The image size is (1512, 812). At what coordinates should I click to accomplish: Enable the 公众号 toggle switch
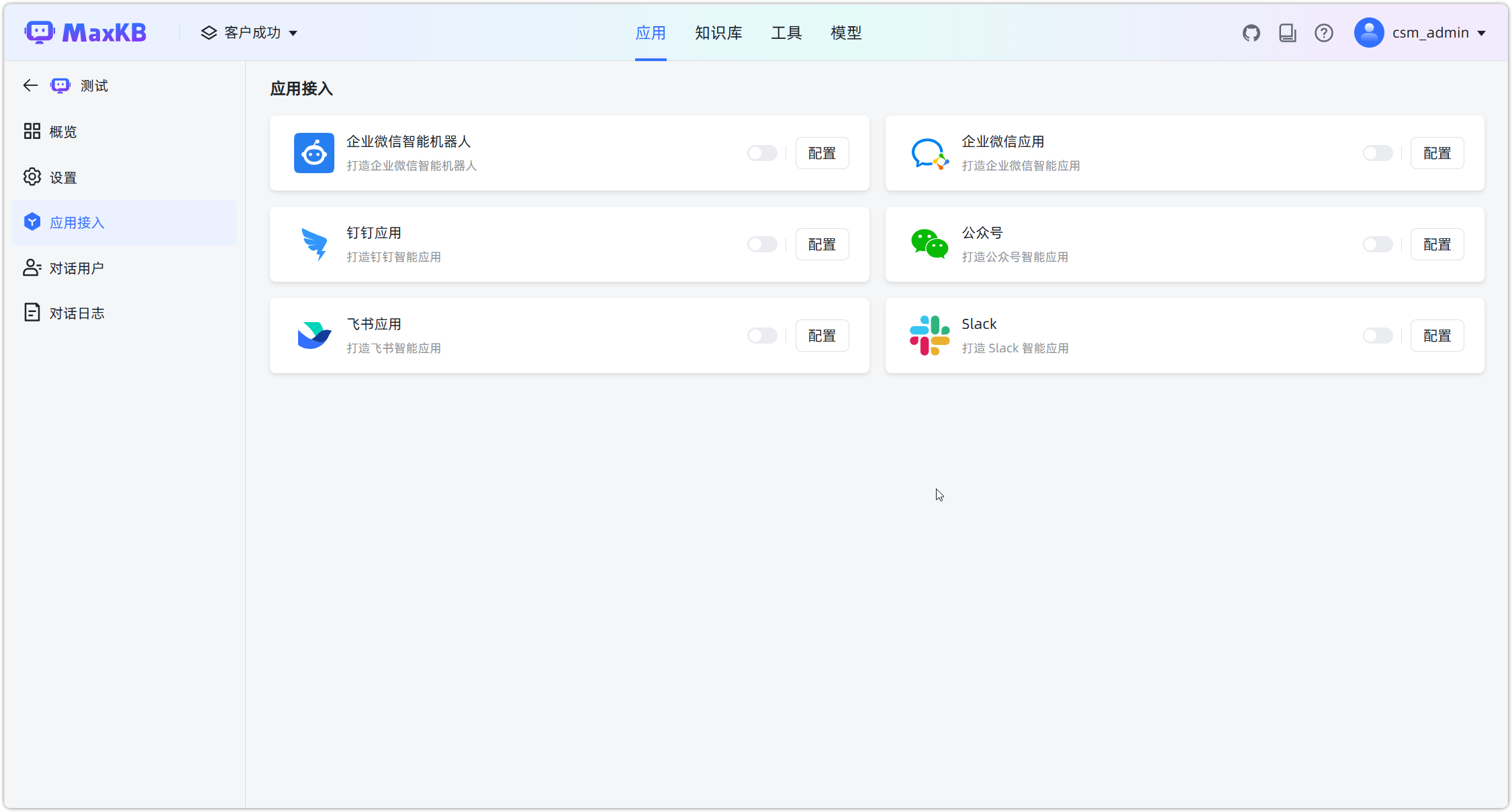[x=1377, y=244]
